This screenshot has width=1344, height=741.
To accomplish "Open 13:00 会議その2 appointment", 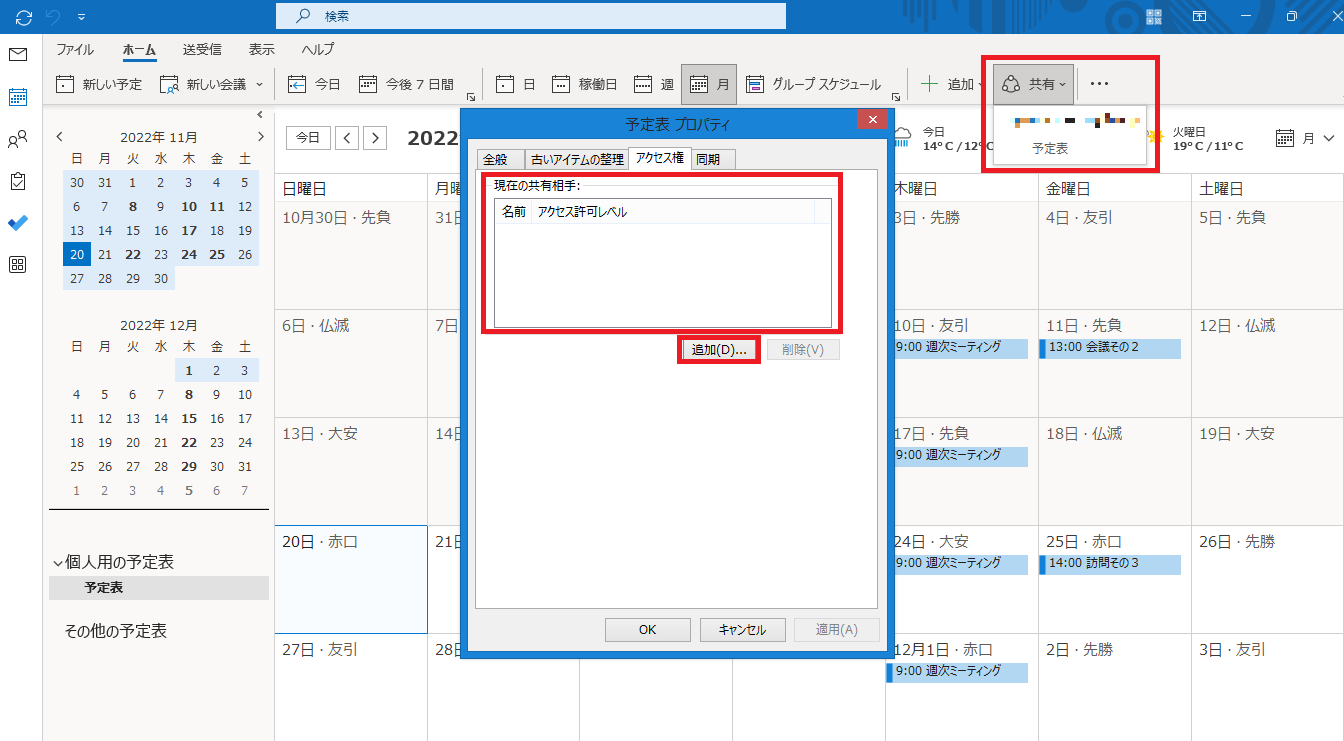I will coord(1109,348).
